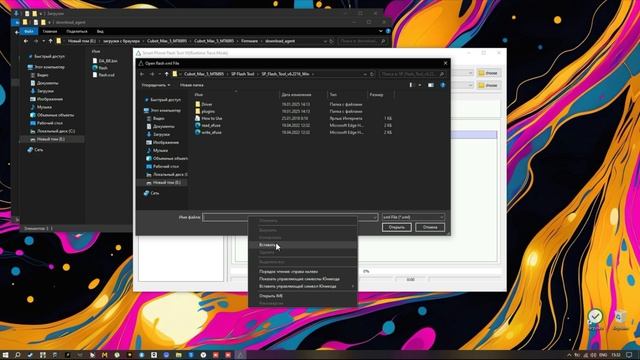Screen dimensions: 640x360
Task: Open the notification center in taskbar
Action: coord(629,355)
